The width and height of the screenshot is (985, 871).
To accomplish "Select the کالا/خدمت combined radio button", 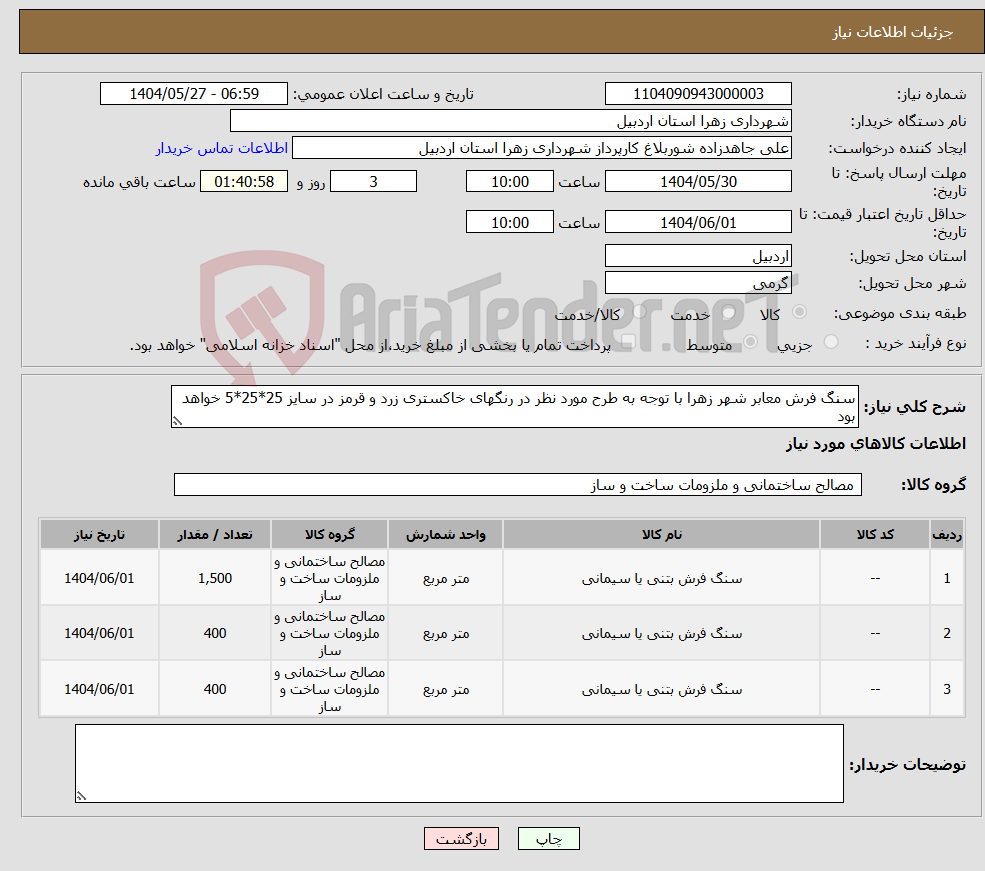I will 640,313.
